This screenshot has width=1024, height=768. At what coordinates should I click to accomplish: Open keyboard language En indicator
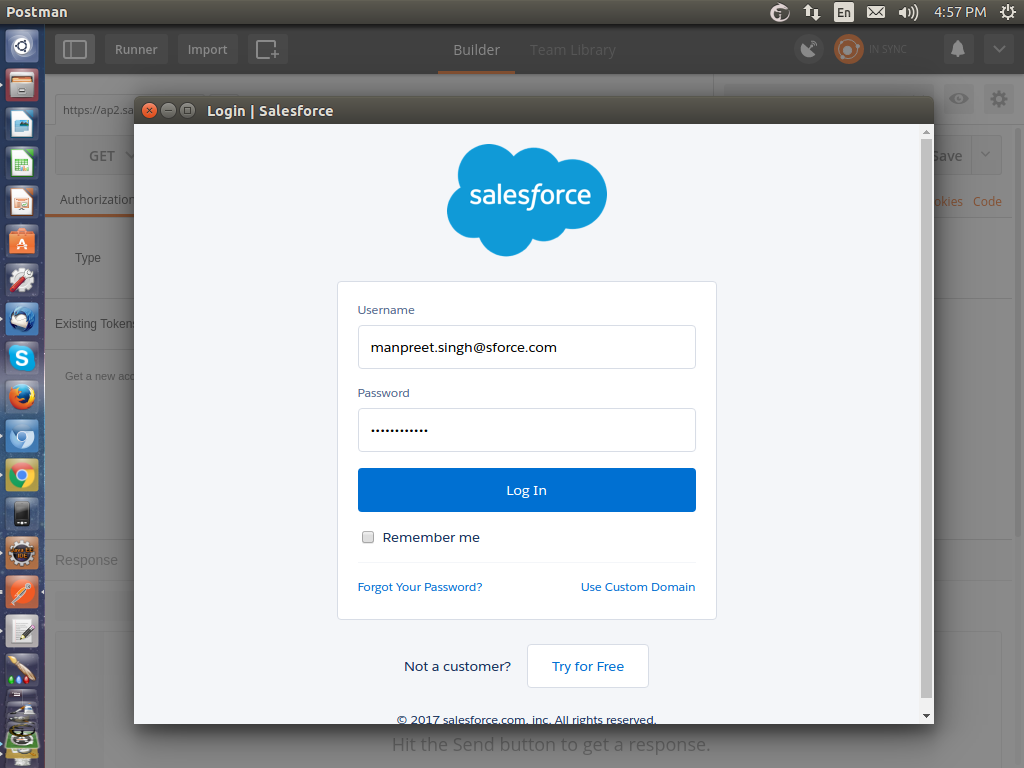click(x=844, y=12)
